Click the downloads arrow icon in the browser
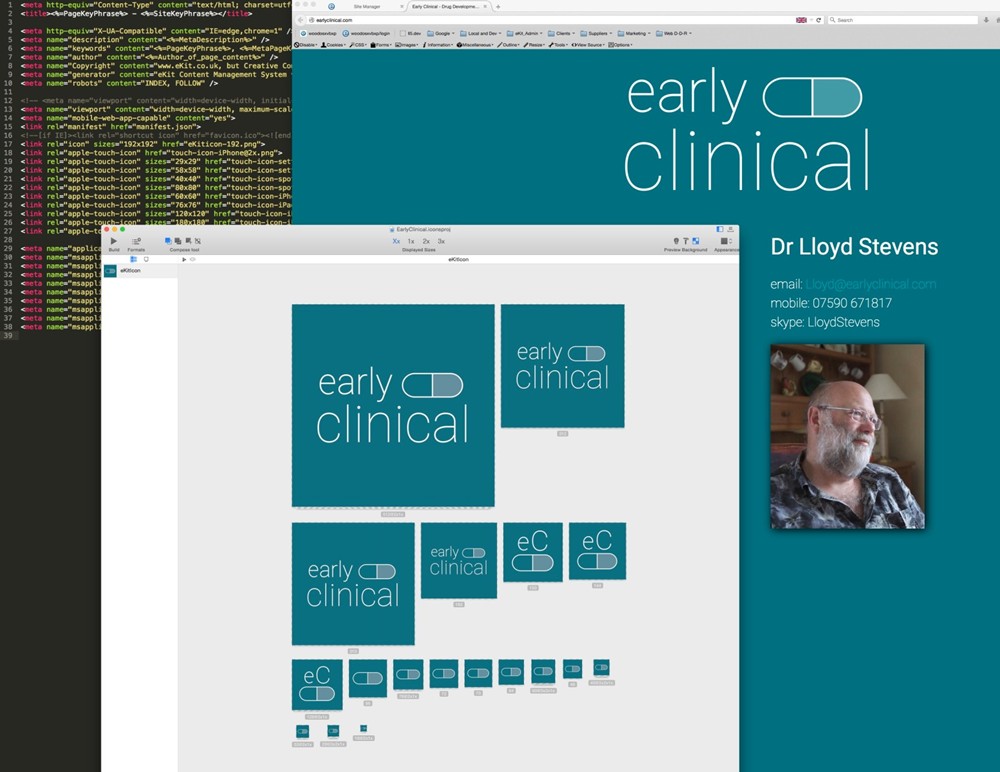 [x=986, y=20]
